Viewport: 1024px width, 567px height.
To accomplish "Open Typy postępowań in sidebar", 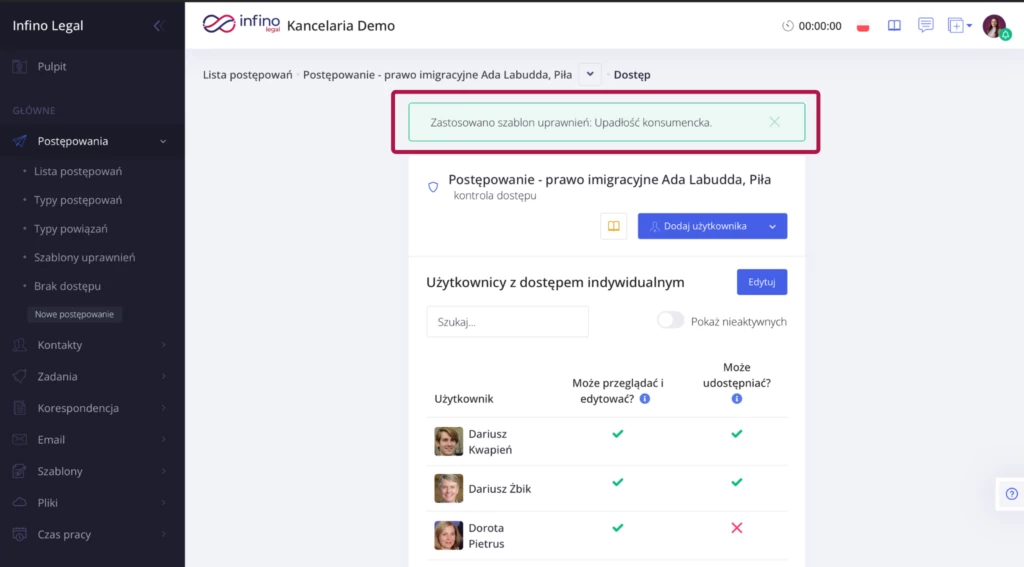I will tap(78, 200).
